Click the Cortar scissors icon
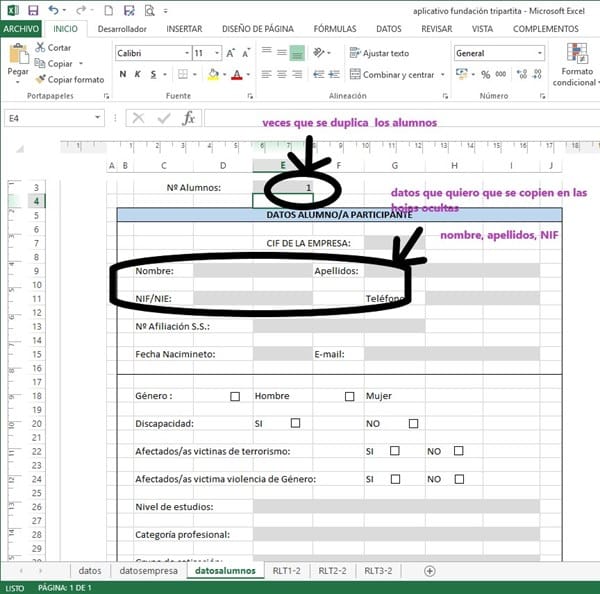 tap(40, 48)
